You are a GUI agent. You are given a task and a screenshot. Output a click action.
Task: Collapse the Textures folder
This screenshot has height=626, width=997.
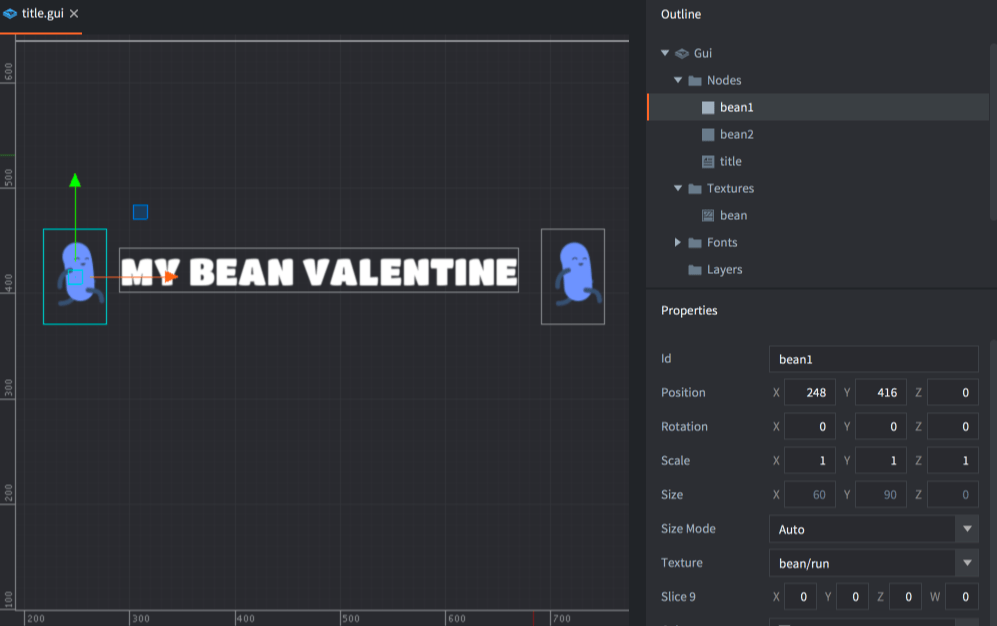[x=678, y=188]
